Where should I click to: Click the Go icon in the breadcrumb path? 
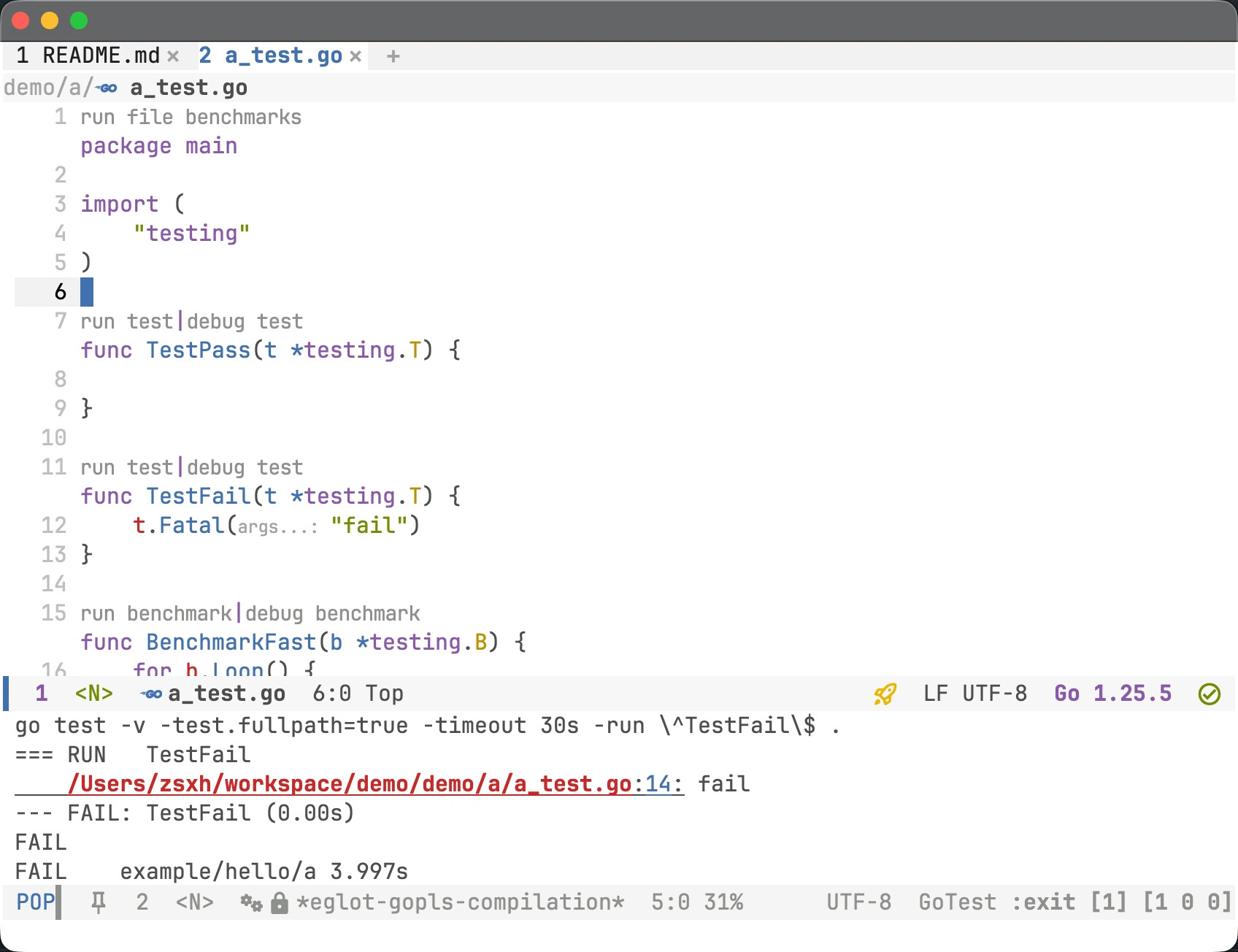click(107, 88)
